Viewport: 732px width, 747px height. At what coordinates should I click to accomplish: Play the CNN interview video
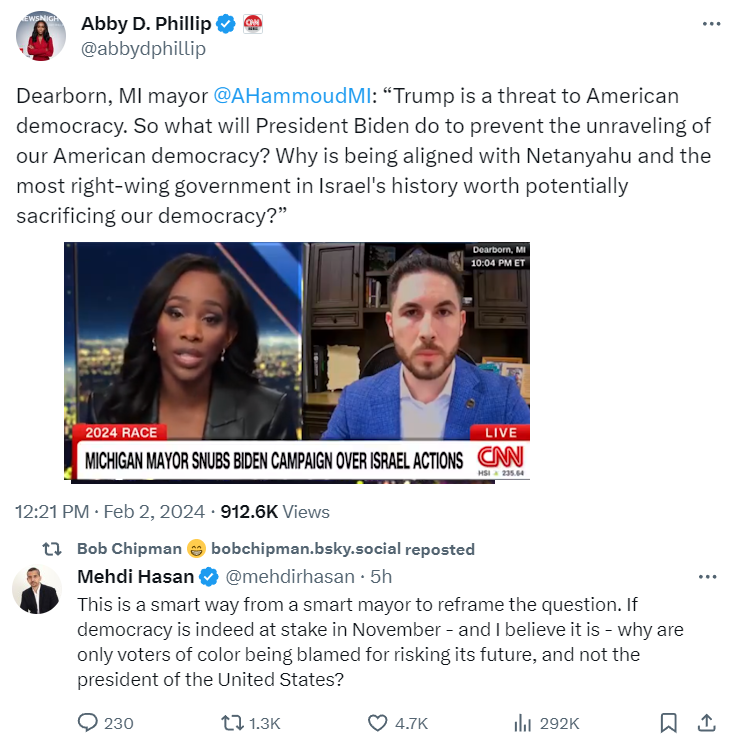coord(297,361)
